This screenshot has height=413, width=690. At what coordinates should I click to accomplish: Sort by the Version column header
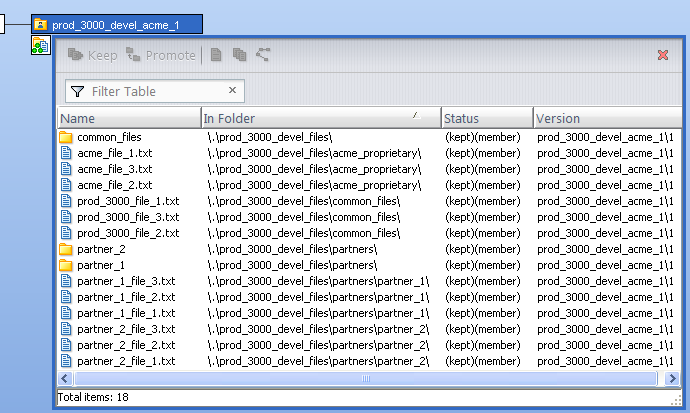600,118
